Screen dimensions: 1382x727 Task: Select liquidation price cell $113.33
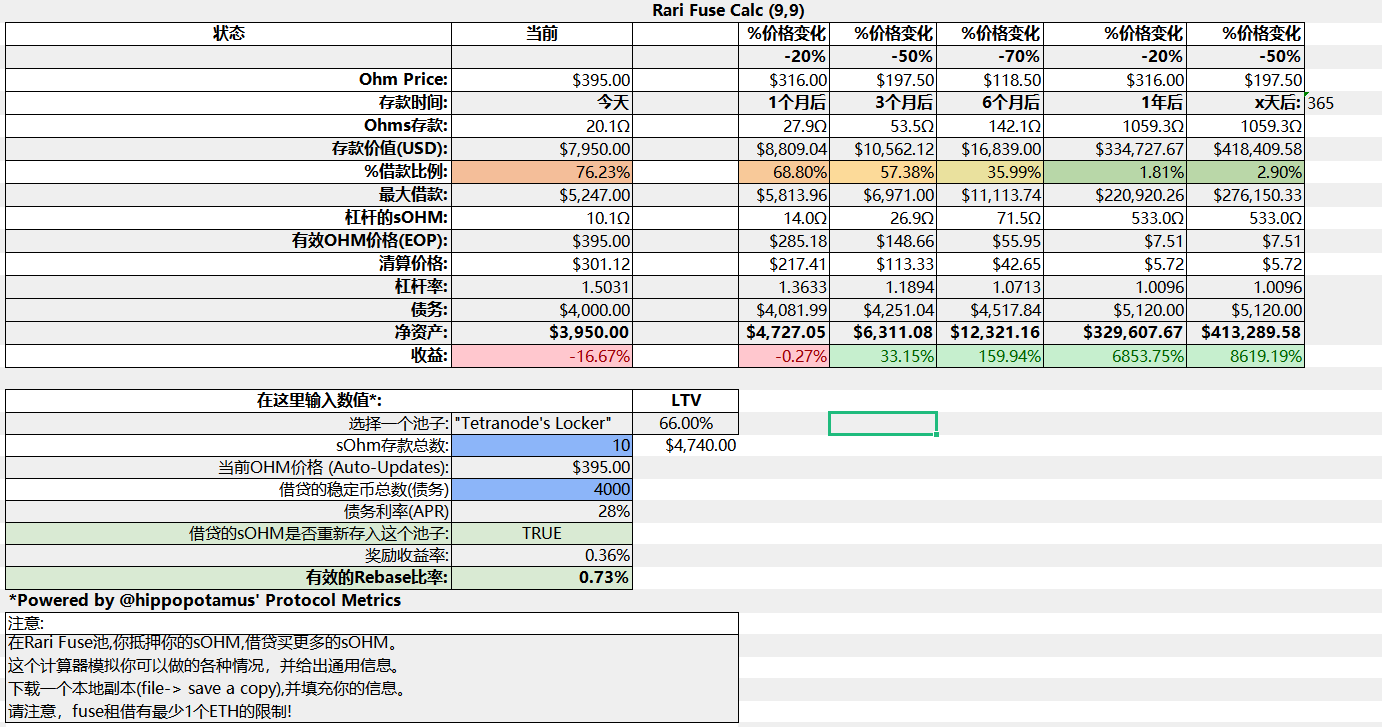point(883,264)
